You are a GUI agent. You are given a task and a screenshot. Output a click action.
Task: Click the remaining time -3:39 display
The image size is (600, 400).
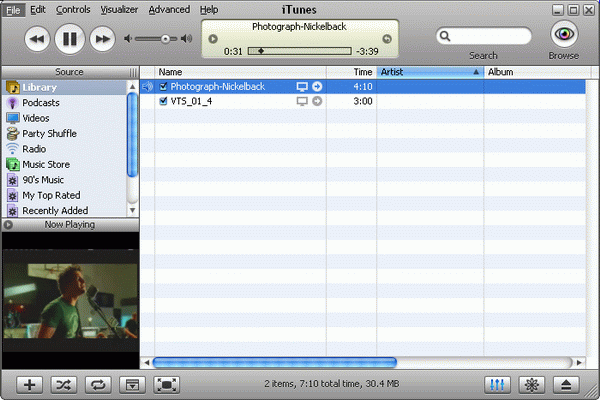tap(367, 51)
